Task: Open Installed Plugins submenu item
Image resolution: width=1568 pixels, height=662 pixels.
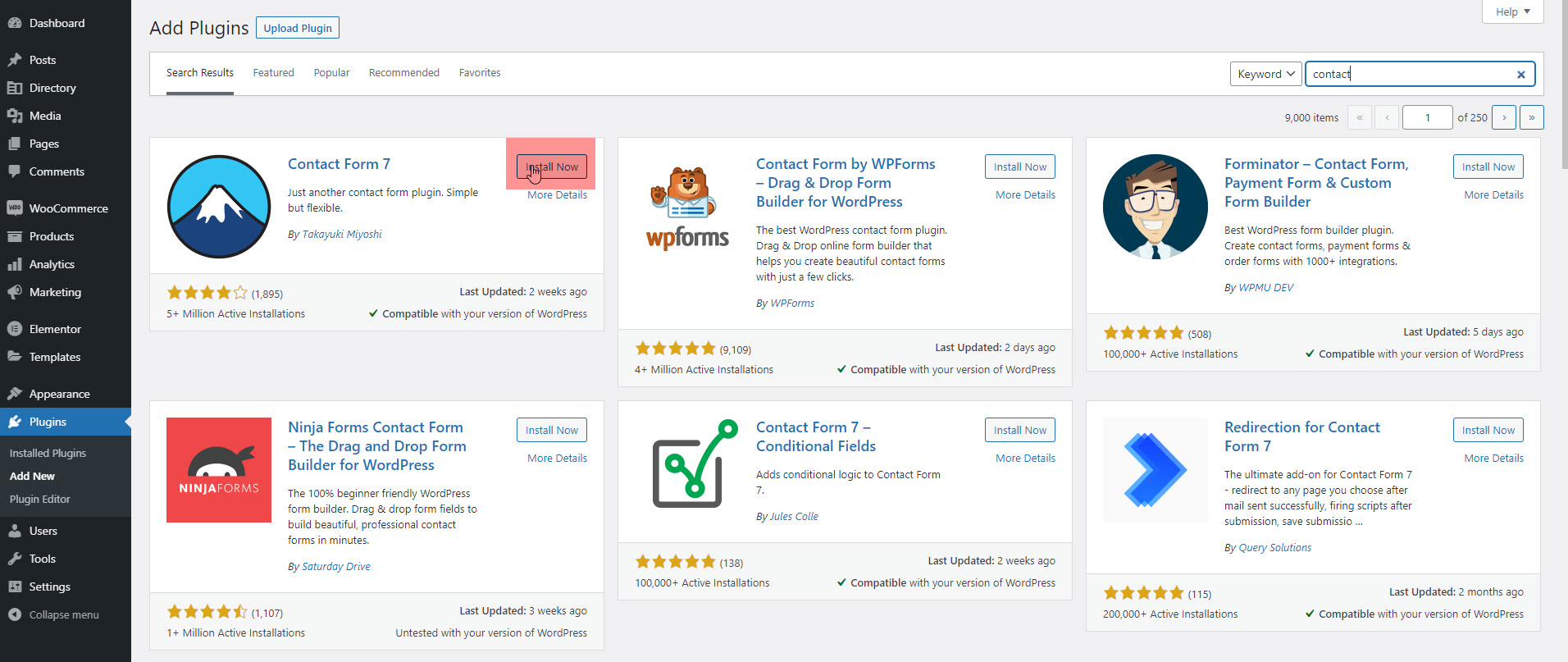Action: coord(48,453)
